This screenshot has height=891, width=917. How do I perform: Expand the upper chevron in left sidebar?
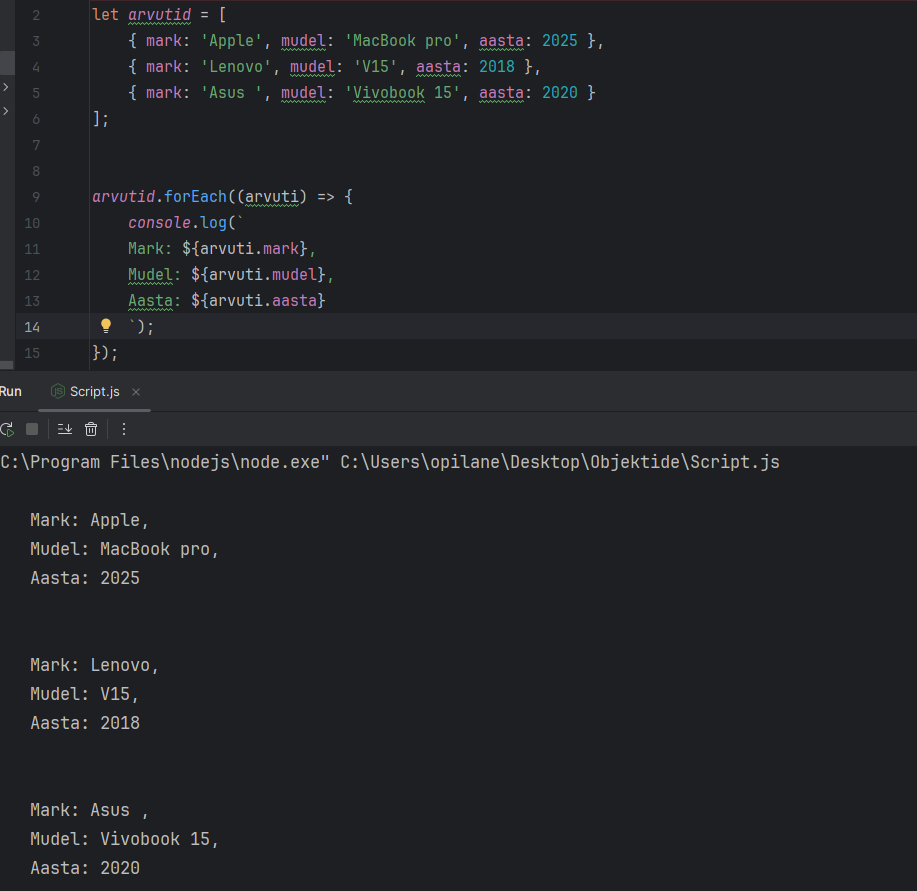pyautogui.click(x=5, y=88)
